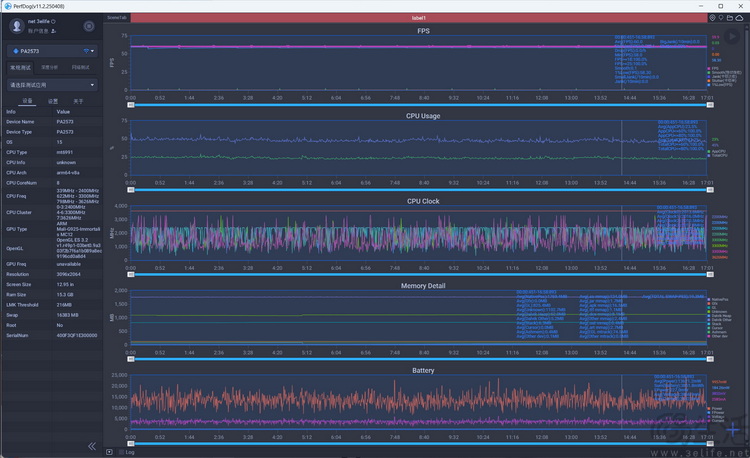Select the 关于 about tab
This screenshot has height=458, width=750.
point(78,101)
